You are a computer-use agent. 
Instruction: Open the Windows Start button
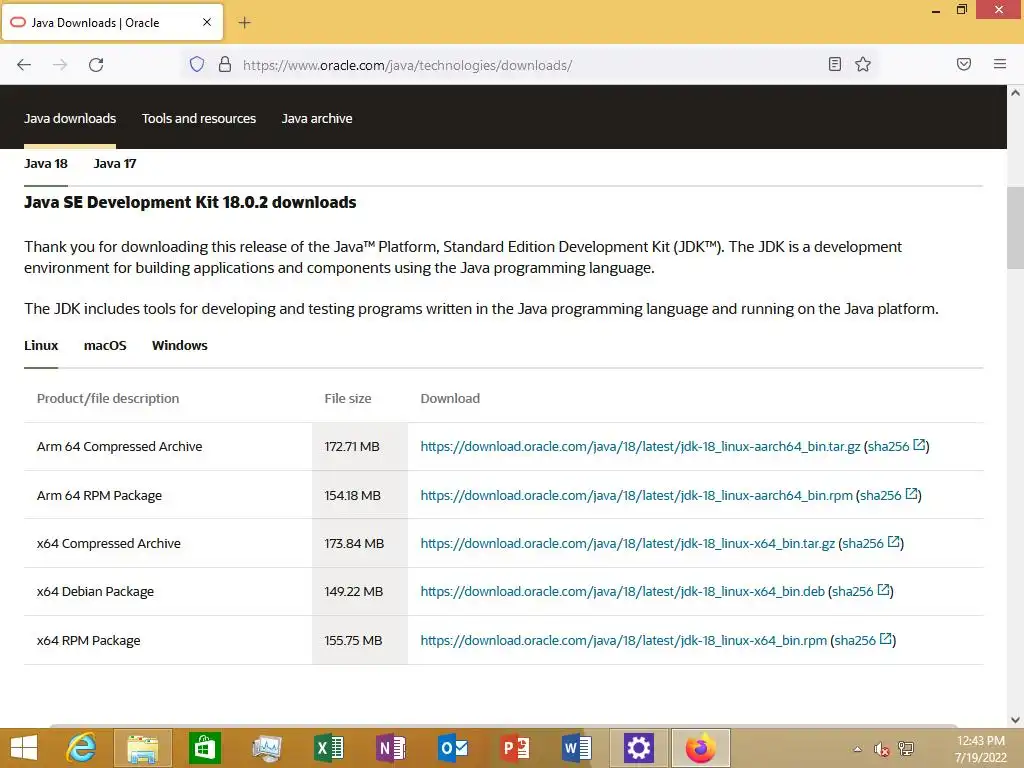point(24,748)
